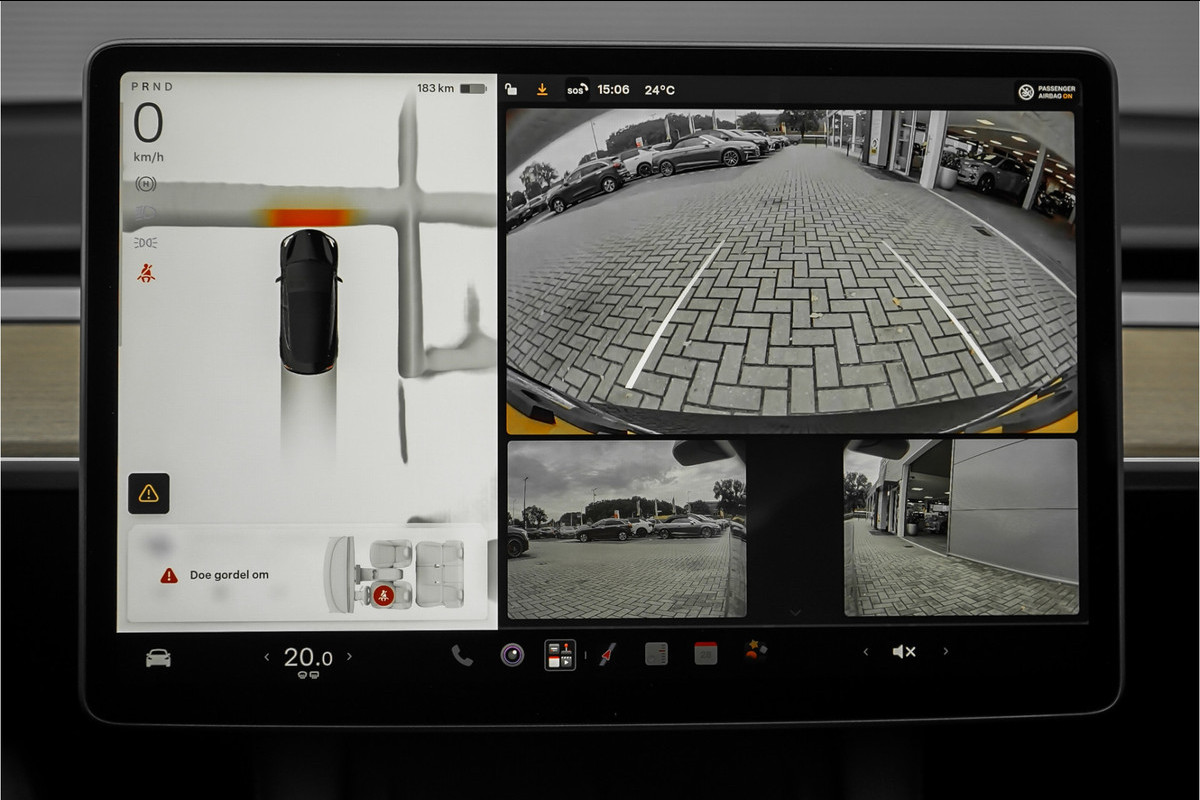Click the yellow warning triangle alert button
This screenshot has height=800, width=1200.
(x=149, y=493)
